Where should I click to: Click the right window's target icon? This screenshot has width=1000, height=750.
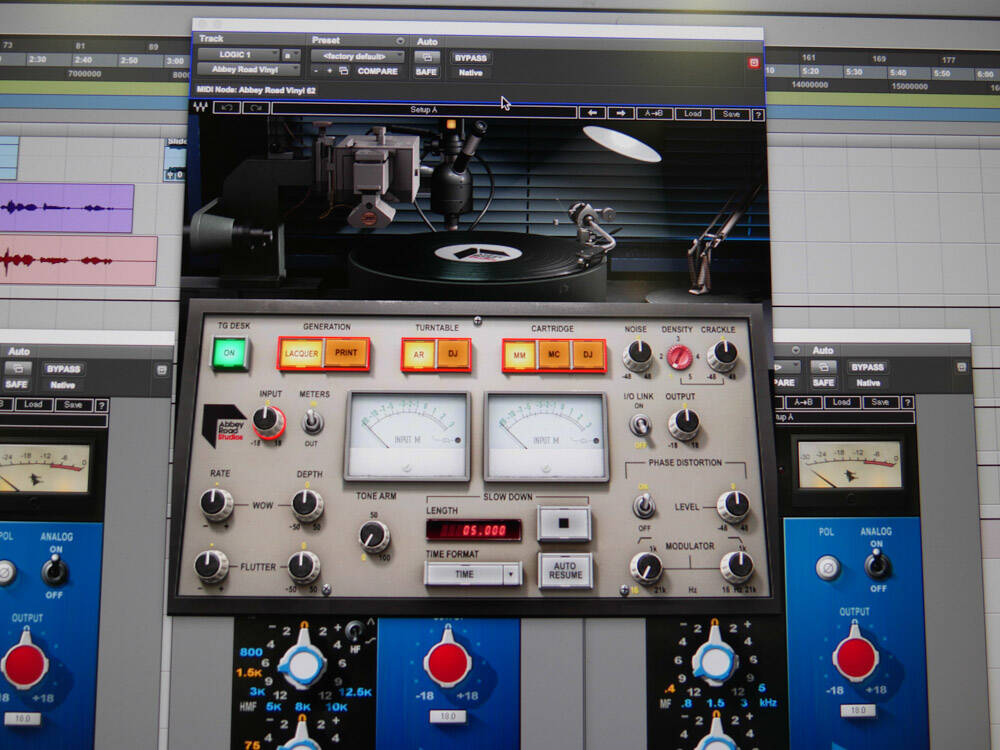pos(961,367)
